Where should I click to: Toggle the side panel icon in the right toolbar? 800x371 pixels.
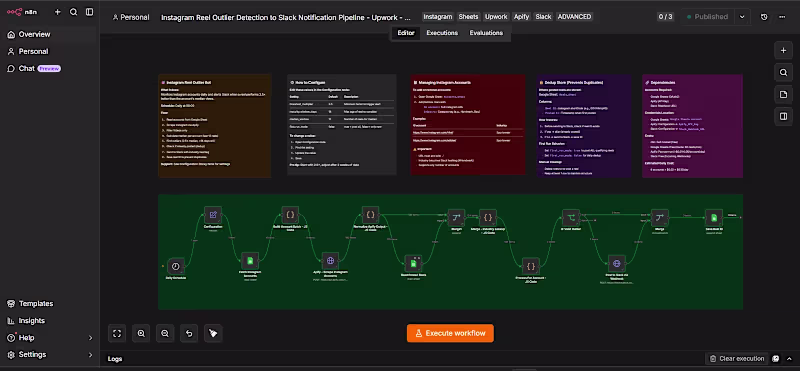[783, 116]
